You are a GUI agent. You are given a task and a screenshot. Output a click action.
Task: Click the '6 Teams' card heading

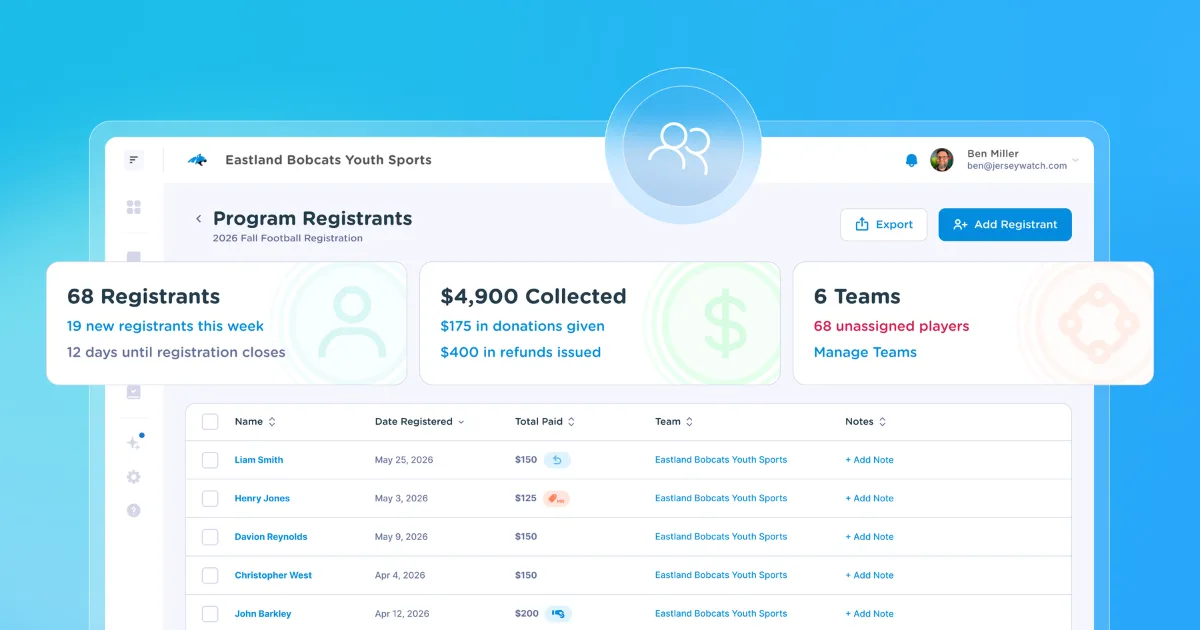tap(857, 296)
